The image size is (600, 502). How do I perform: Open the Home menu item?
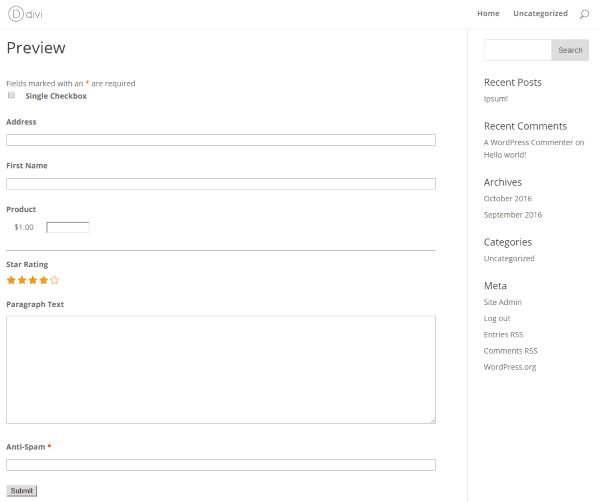point(488,14)
